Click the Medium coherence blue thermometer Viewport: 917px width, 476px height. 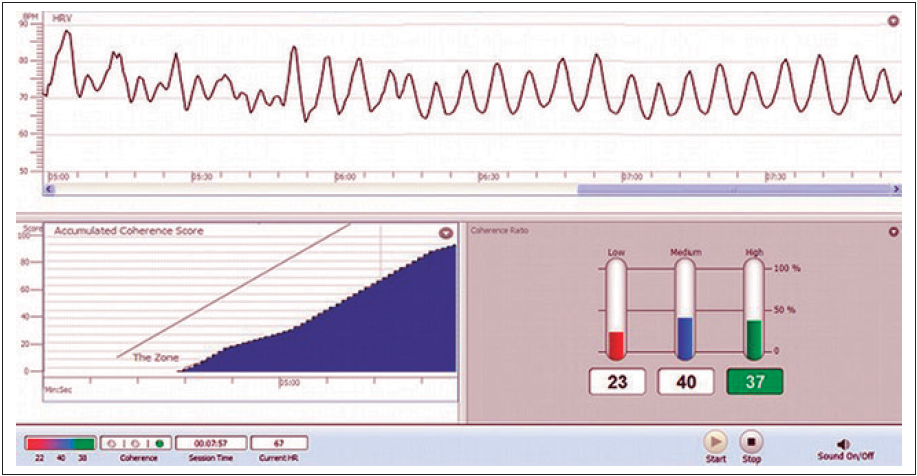tap(685, 310)
